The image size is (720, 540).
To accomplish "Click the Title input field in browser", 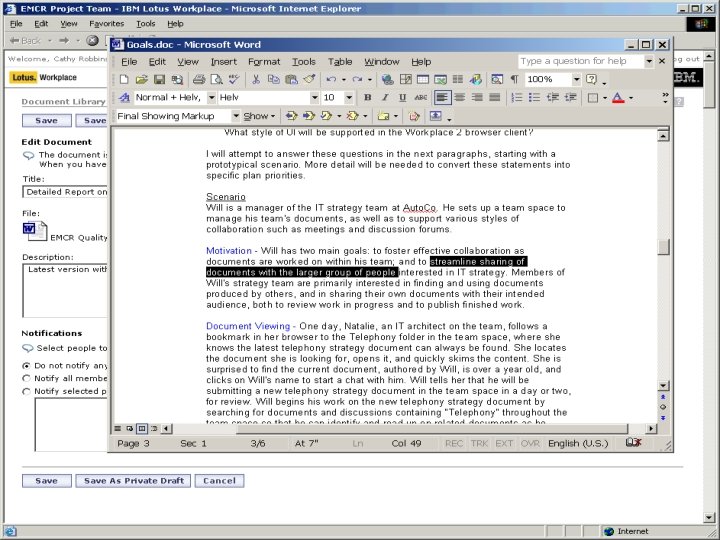I will 65,192.
